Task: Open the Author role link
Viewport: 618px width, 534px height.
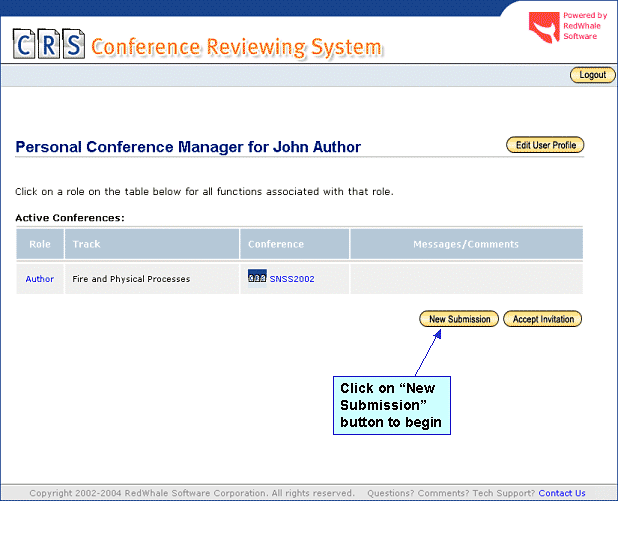Action: (40, 279)
